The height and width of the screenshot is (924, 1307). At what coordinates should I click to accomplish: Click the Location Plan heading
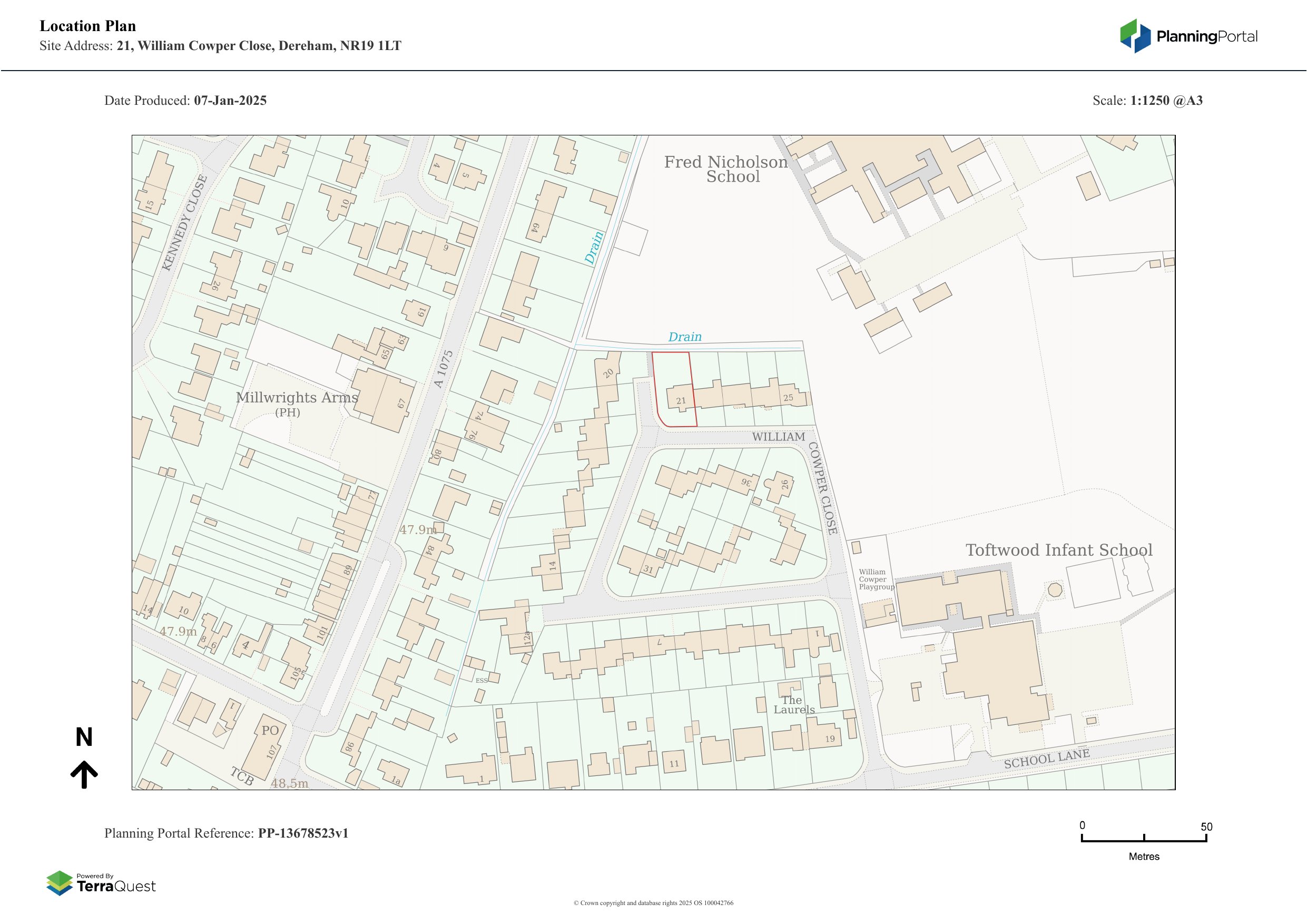(87, 26)
